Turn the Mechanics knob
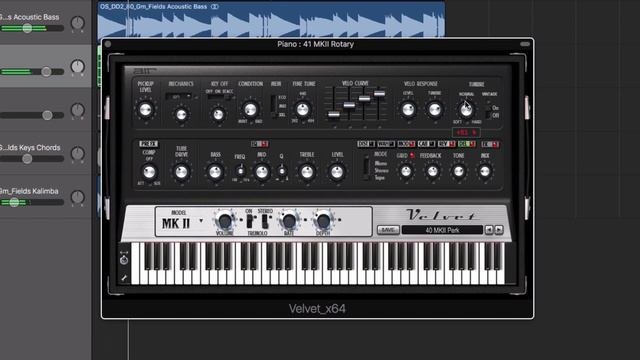Image resolution: width=640 pixels, height=360 pixels. point(181,115)
